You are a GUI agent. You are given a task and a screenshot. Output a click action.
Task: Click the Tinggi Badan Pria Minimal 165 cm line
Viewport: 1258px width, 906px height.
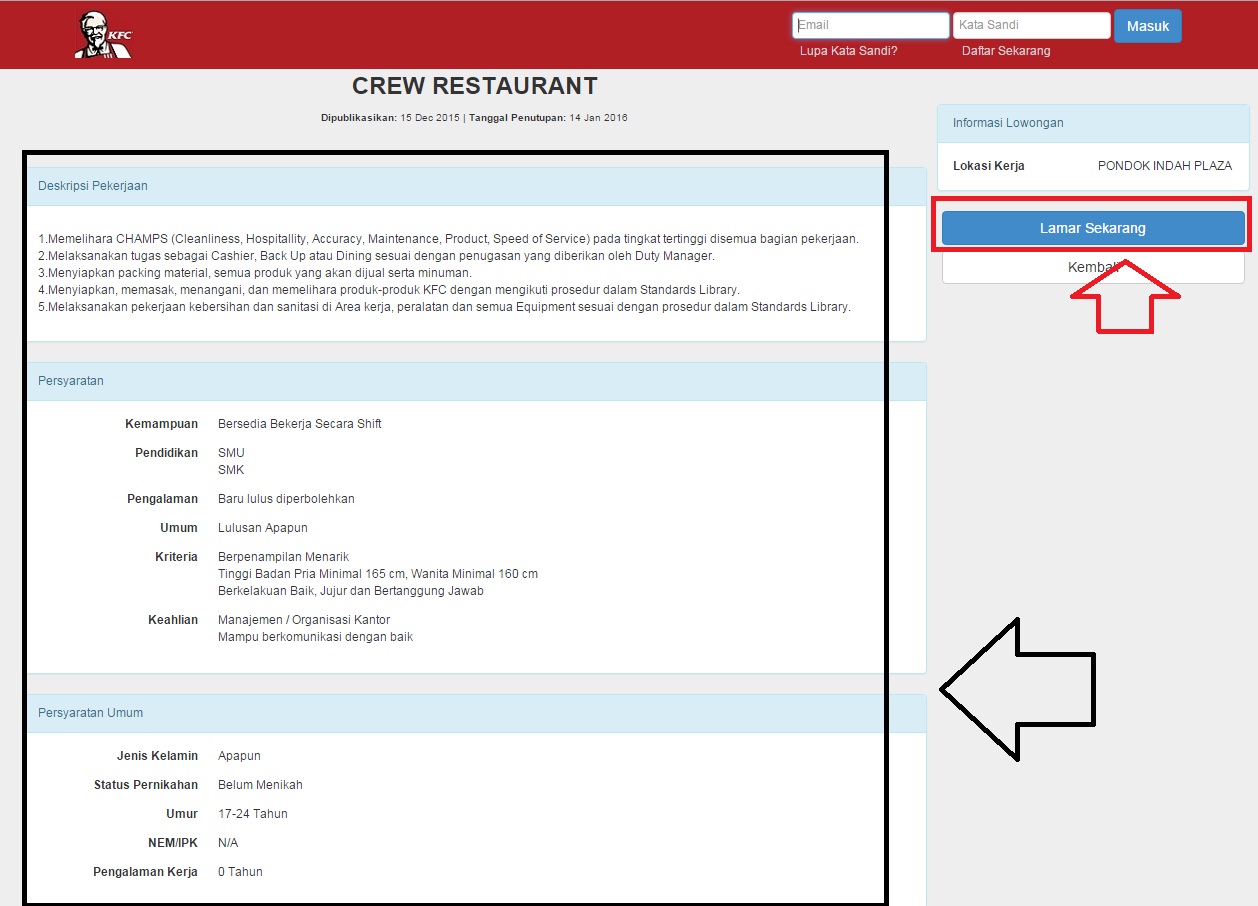coord(378,574)
